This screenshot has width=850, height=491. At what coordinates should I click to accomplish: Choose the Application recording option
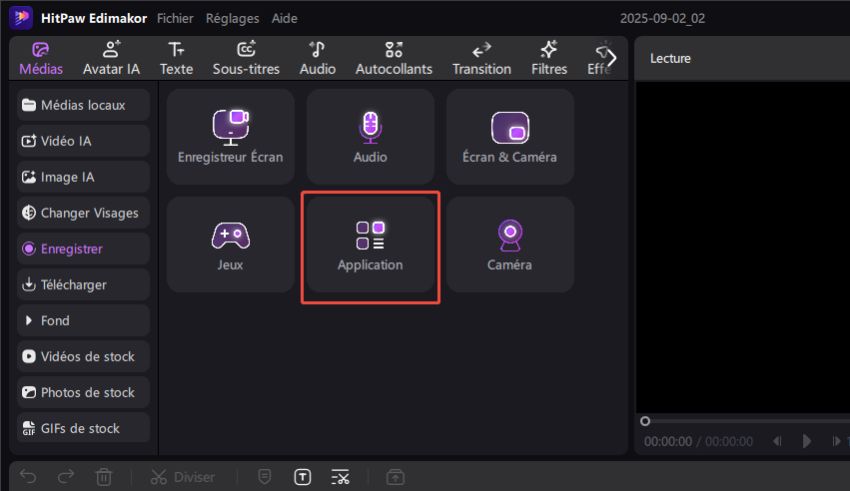point(370,244)
